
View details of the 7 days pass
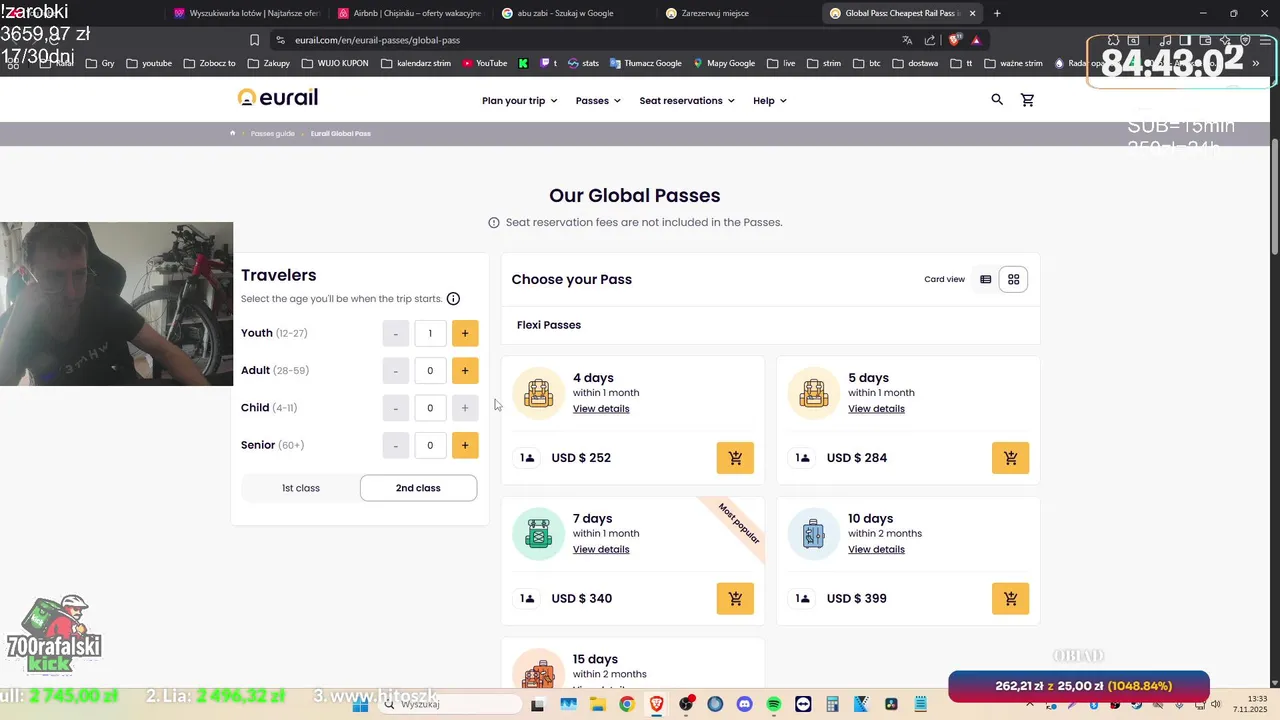click(601, 550)
